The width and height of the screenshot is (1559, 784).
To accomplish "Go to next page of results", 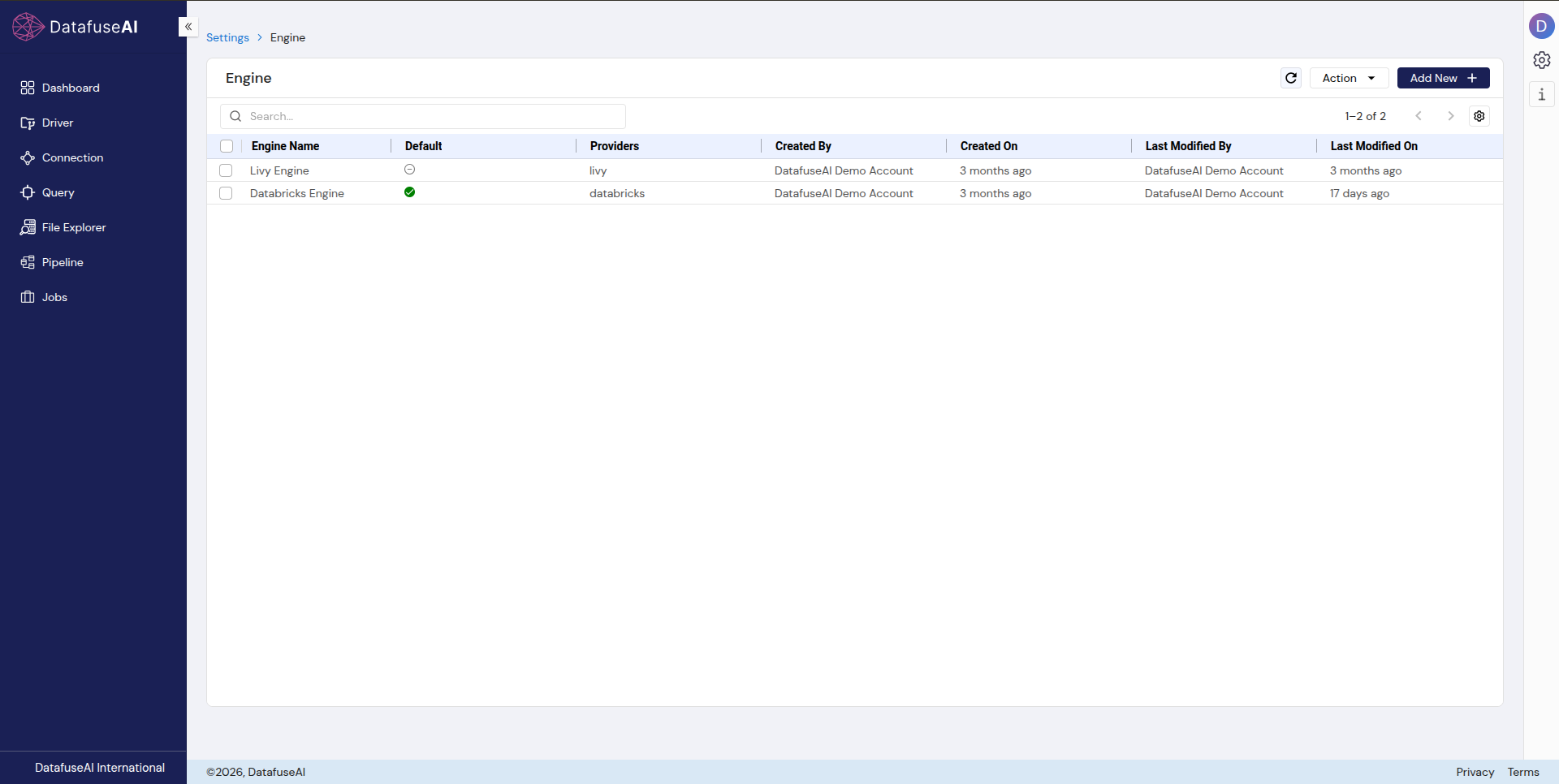I will coord(1450,116).
